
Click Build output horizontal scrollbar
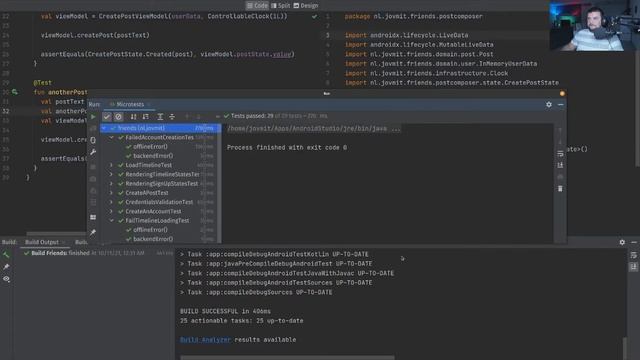287,358
